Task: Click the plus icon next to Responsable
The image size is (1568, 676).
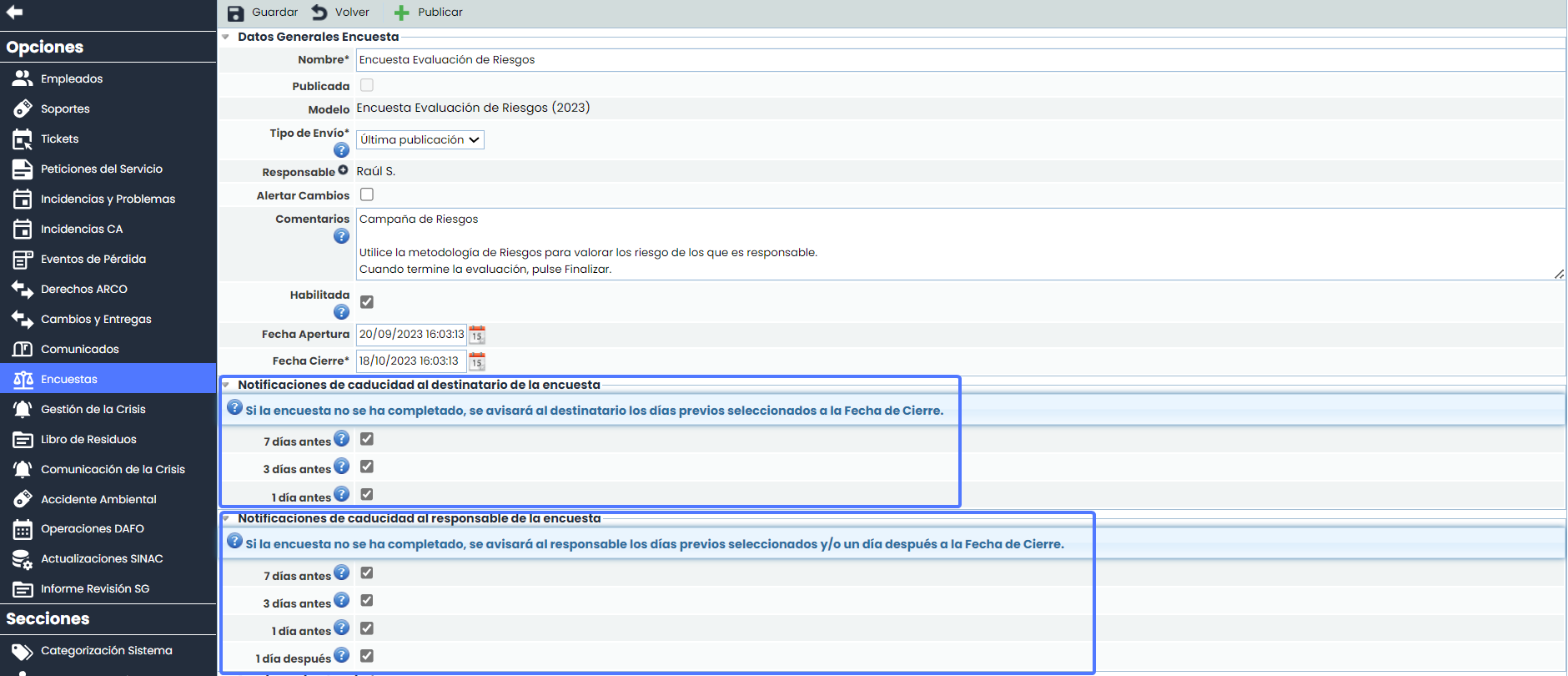Action: pos(343,170)
